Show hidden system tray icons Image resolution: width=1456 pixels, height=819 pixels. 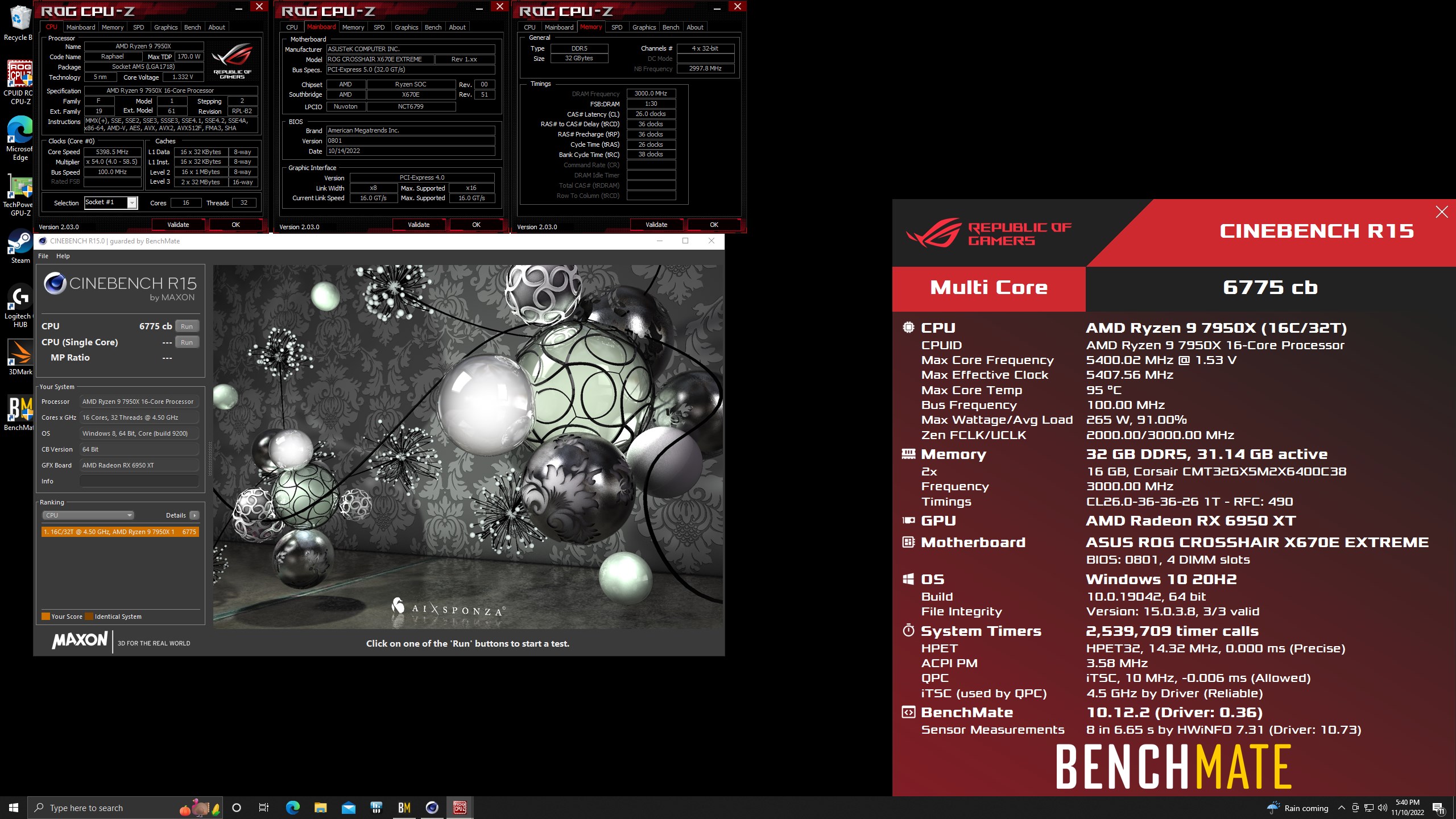(x=1342, y=808)
